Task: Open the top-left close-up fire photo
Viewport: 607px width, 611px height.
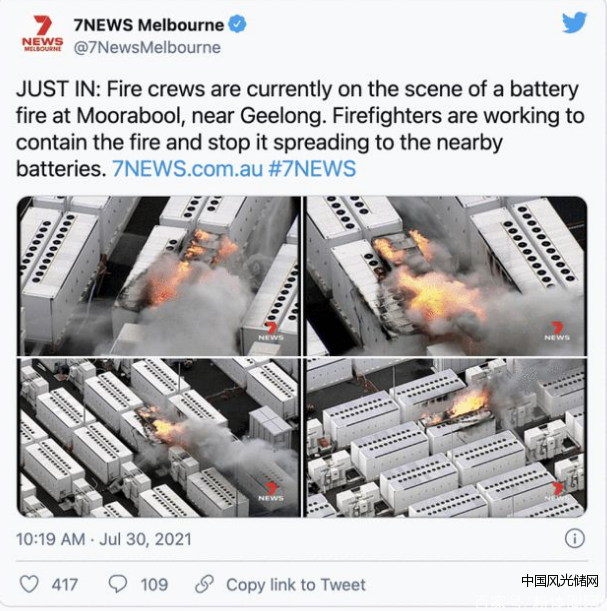Action: pos(159,276)
